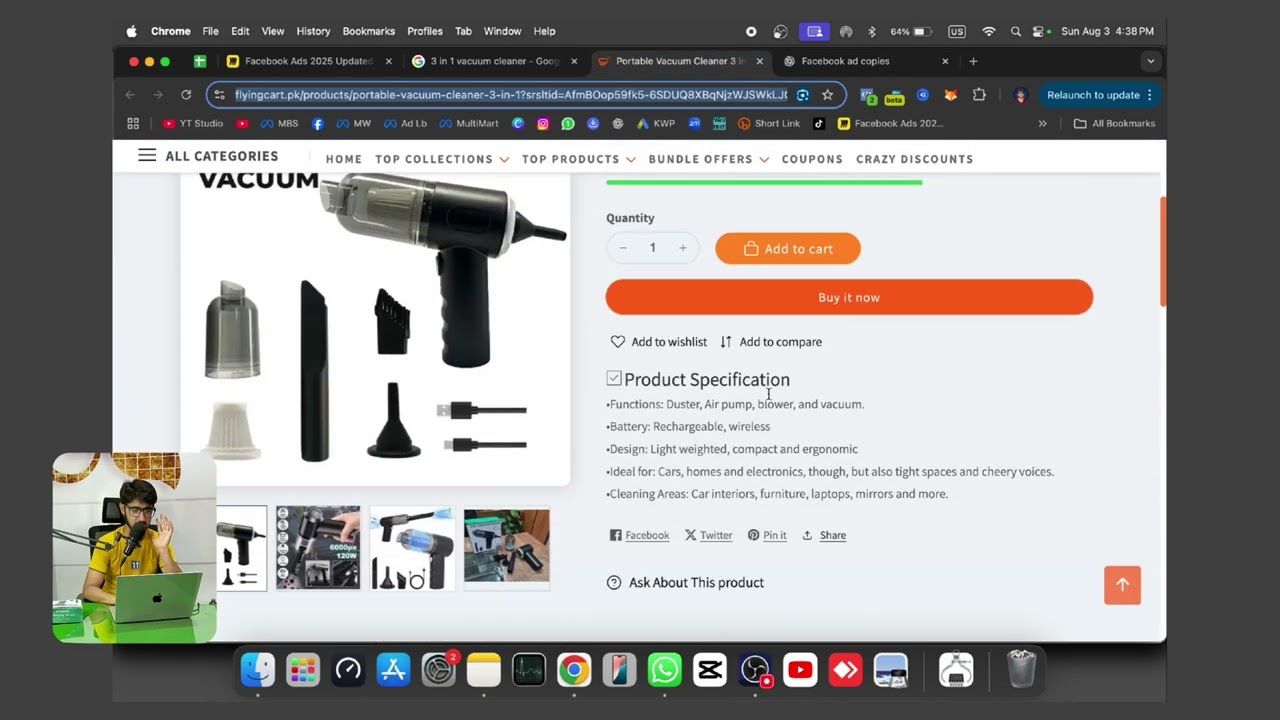
Task: Open All Bookmarks folder
Action: [x=1114, y=124]
